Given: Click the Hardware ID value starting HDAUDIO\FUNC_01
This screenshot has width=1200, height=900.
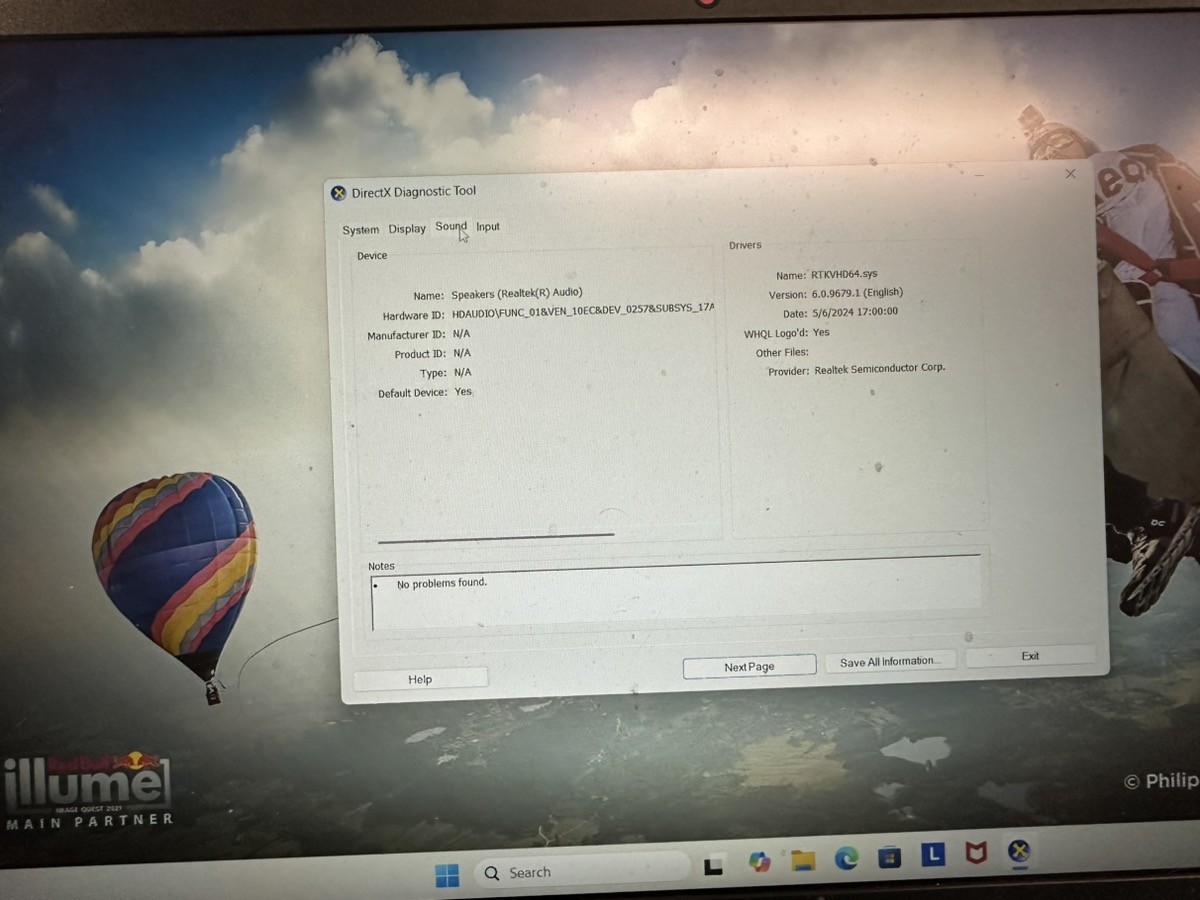Looking at the screenshot, I should tap(583, 313).
